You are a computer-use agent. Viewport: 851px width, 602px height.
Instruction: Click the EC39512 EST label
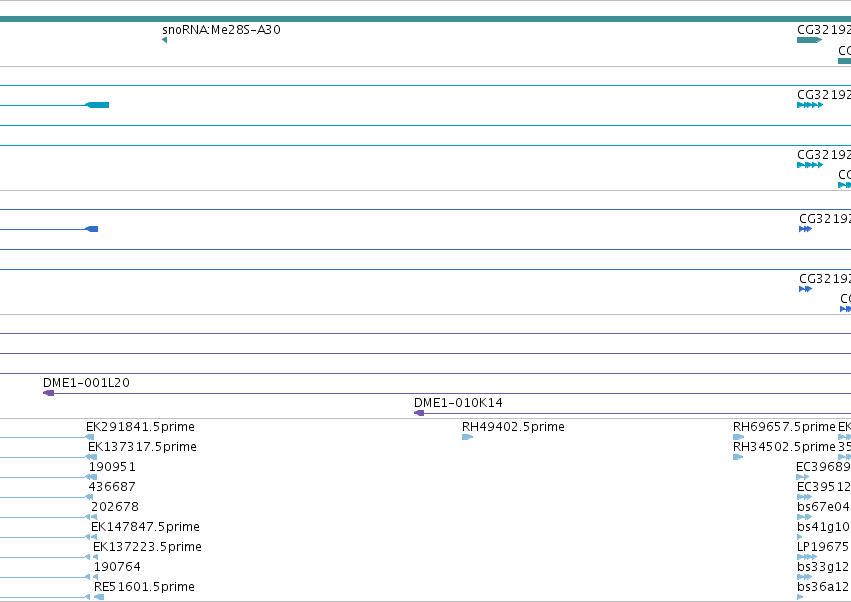click(x=823, y=487)
